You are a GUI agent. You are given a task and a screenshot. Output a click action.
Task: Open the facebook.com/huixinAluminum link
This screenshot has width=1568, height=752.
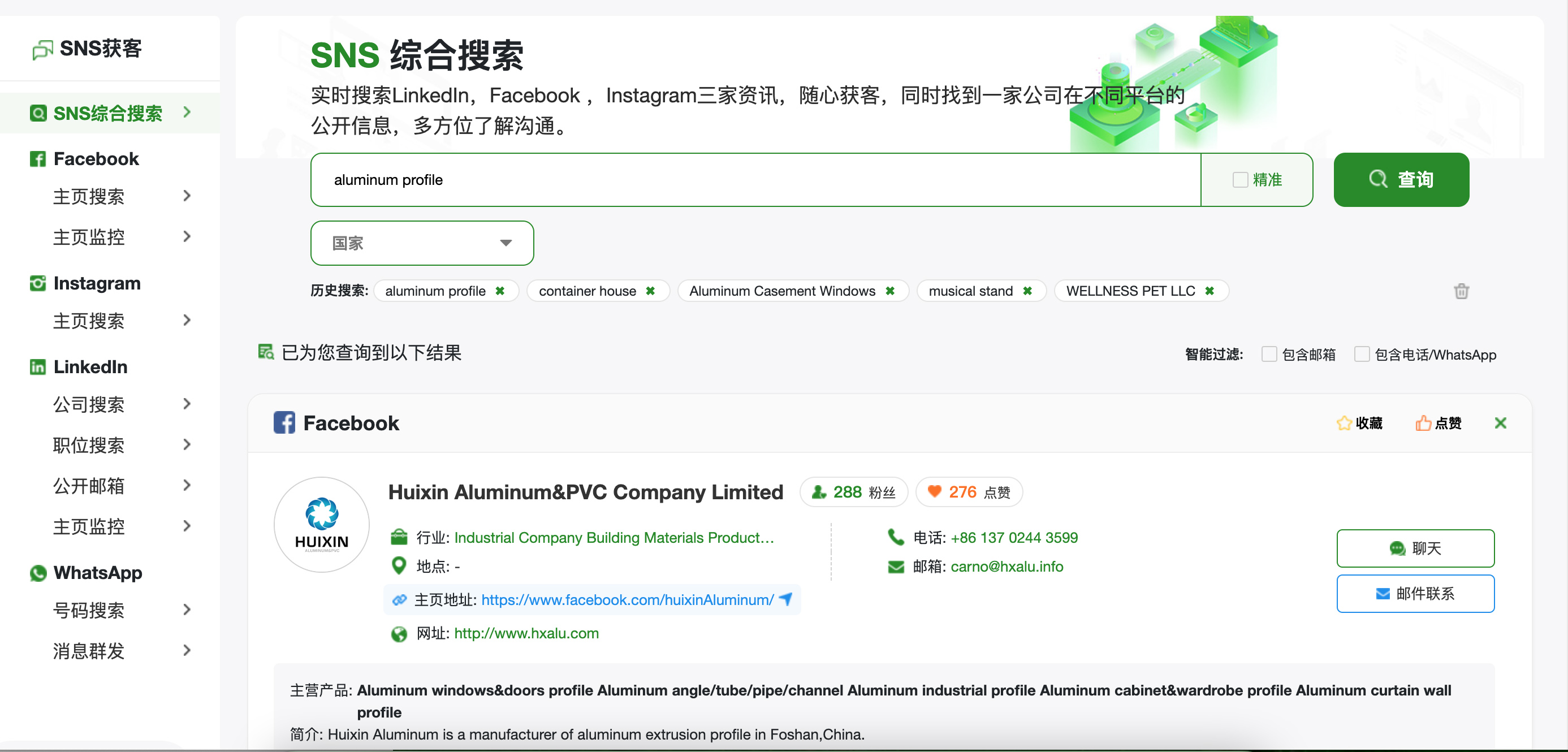click(628, 600)
